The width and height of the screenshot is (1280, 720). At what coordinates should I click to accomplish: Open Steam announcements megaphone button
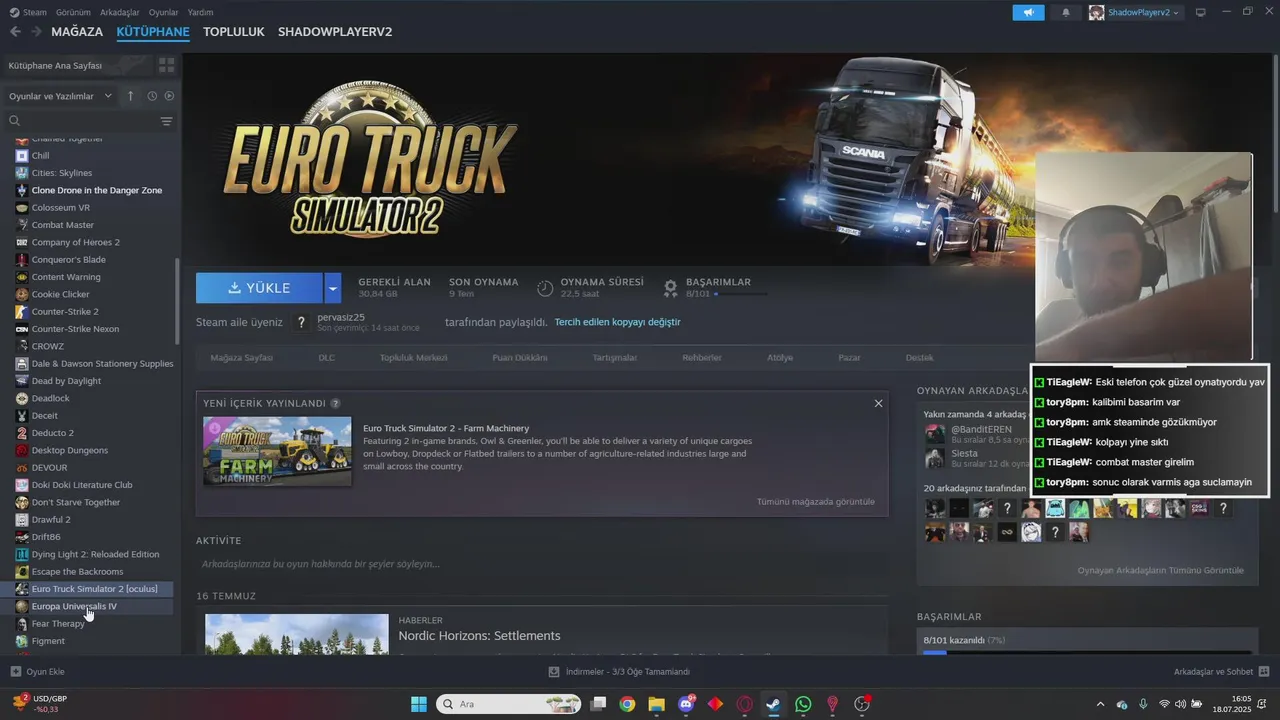[1028, 12]
